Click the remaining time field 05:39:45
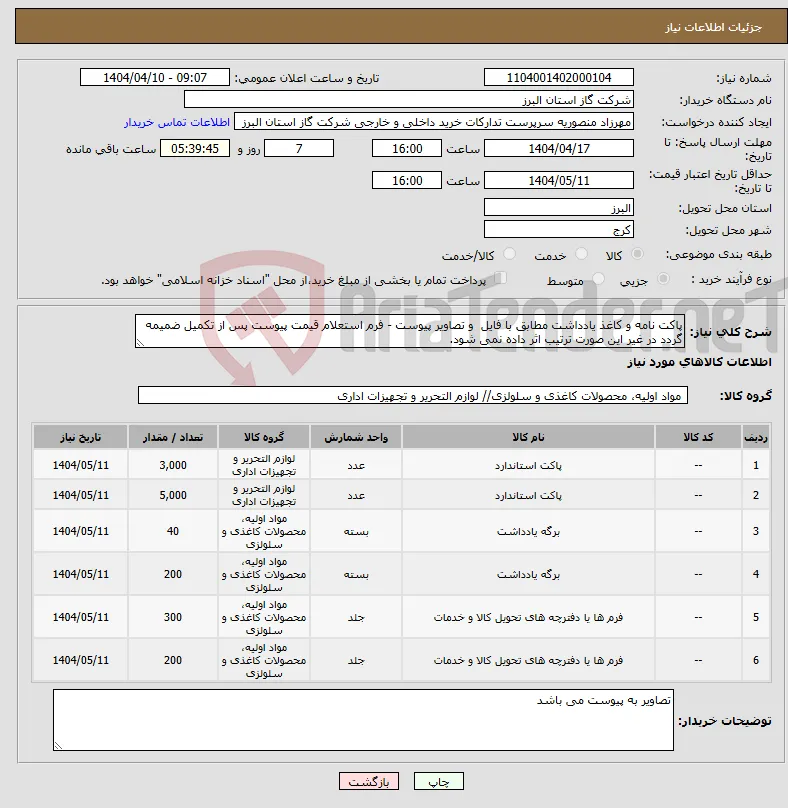The height and width of the screenshot is (808, 788). click(x=195, y=148)
